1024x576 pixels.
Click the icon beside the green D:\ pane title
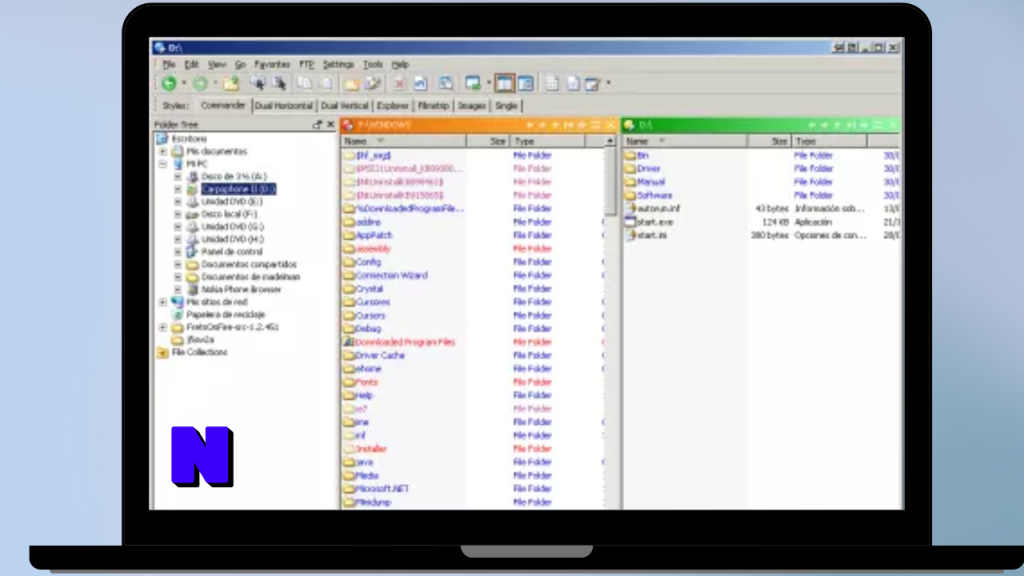pos(629,125)
